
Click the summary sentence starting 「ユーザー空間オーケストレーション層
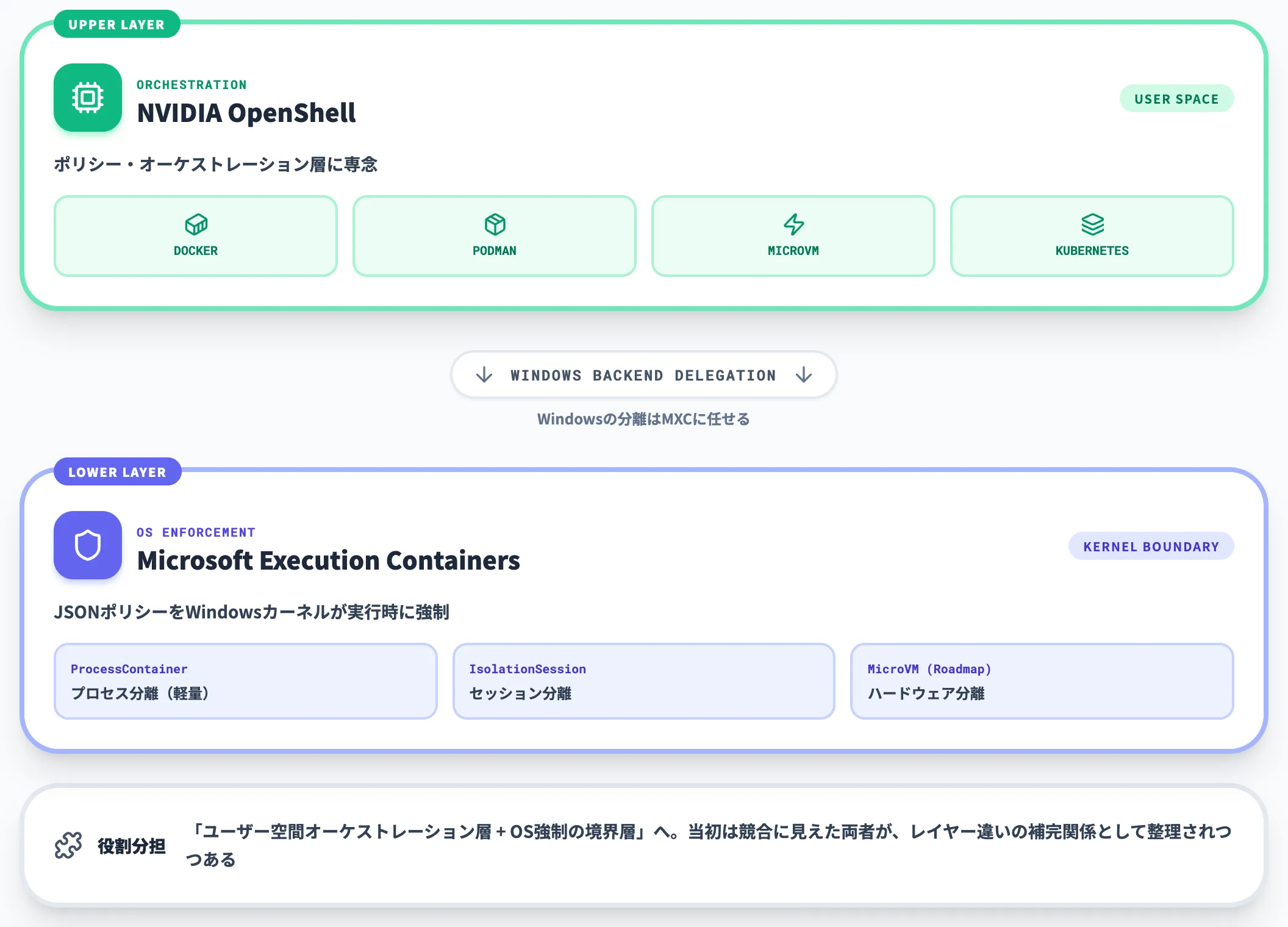tap(709, 845)
